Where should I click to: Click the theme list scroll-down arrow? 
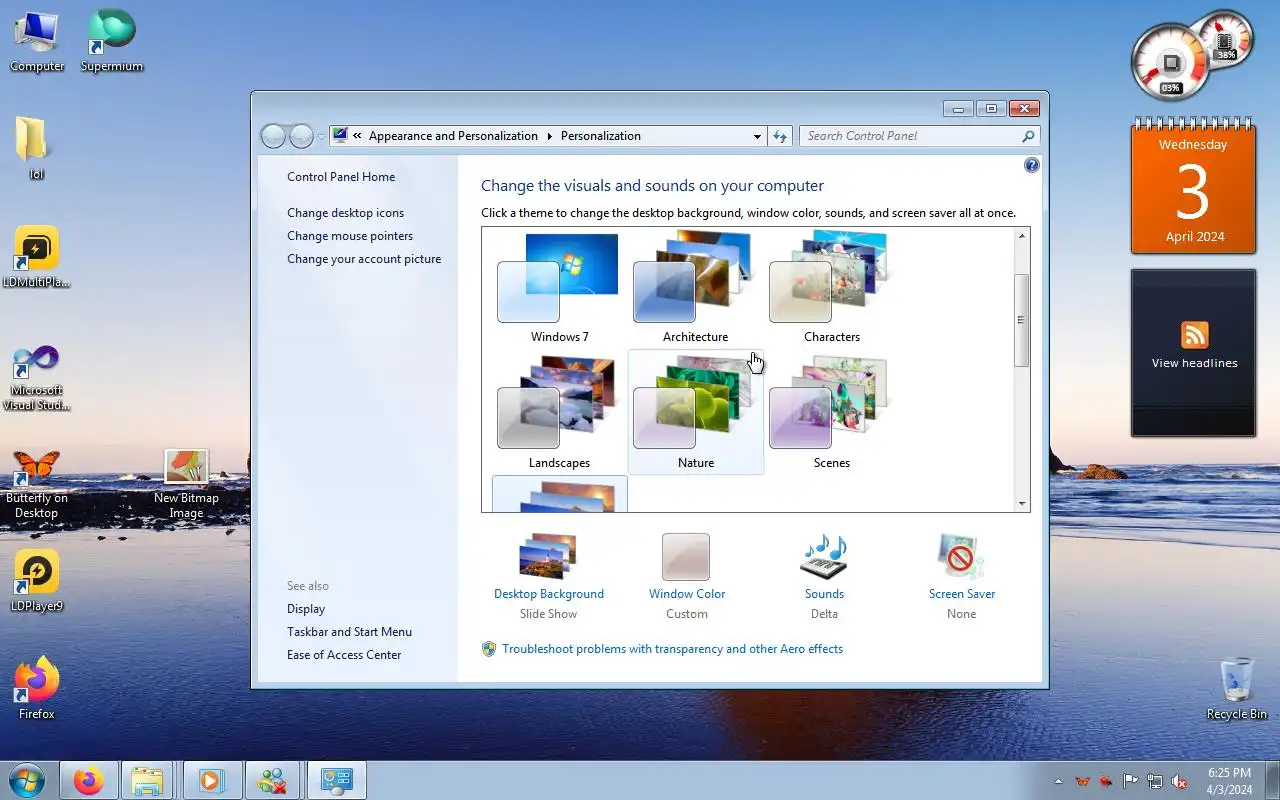[1021, 504]
